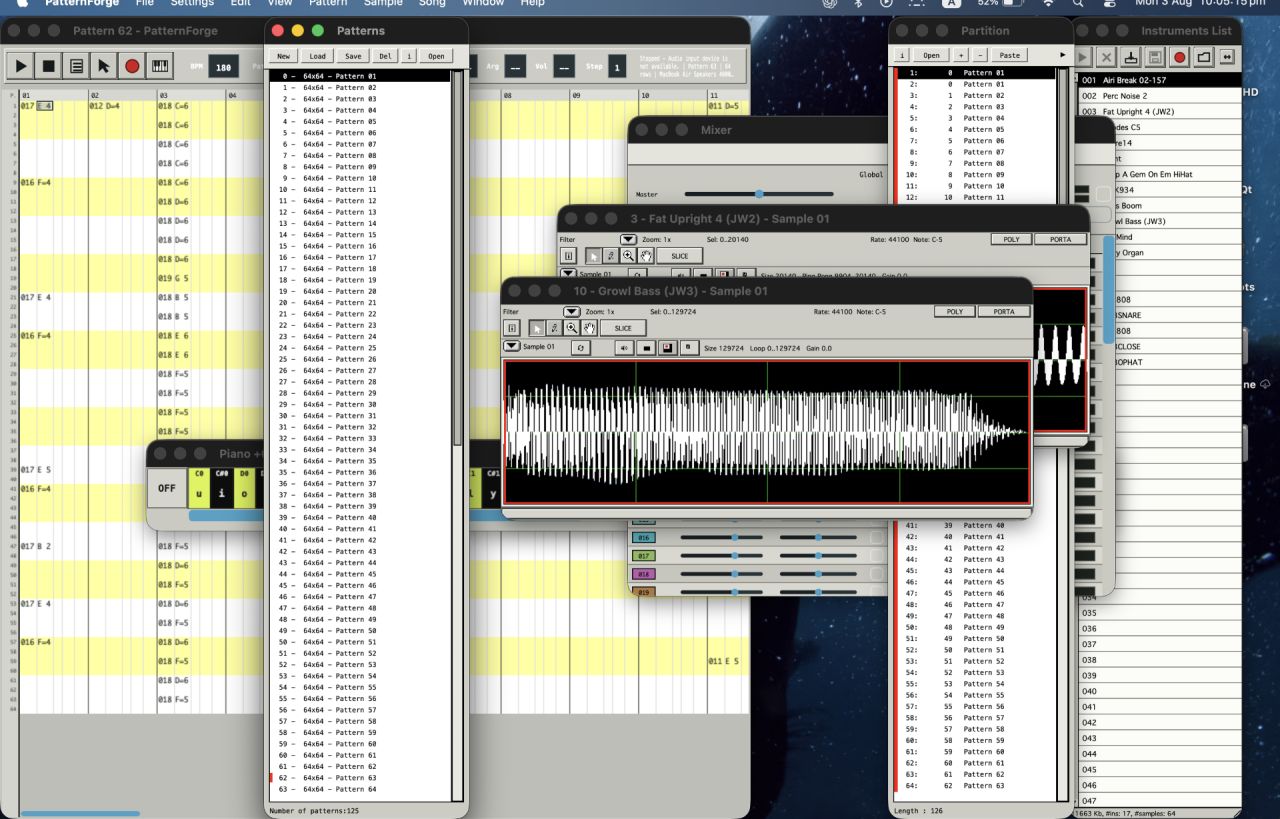
Task: Select the hand pan tool in Growl Bass editor
Action: [x=588, y=328]
